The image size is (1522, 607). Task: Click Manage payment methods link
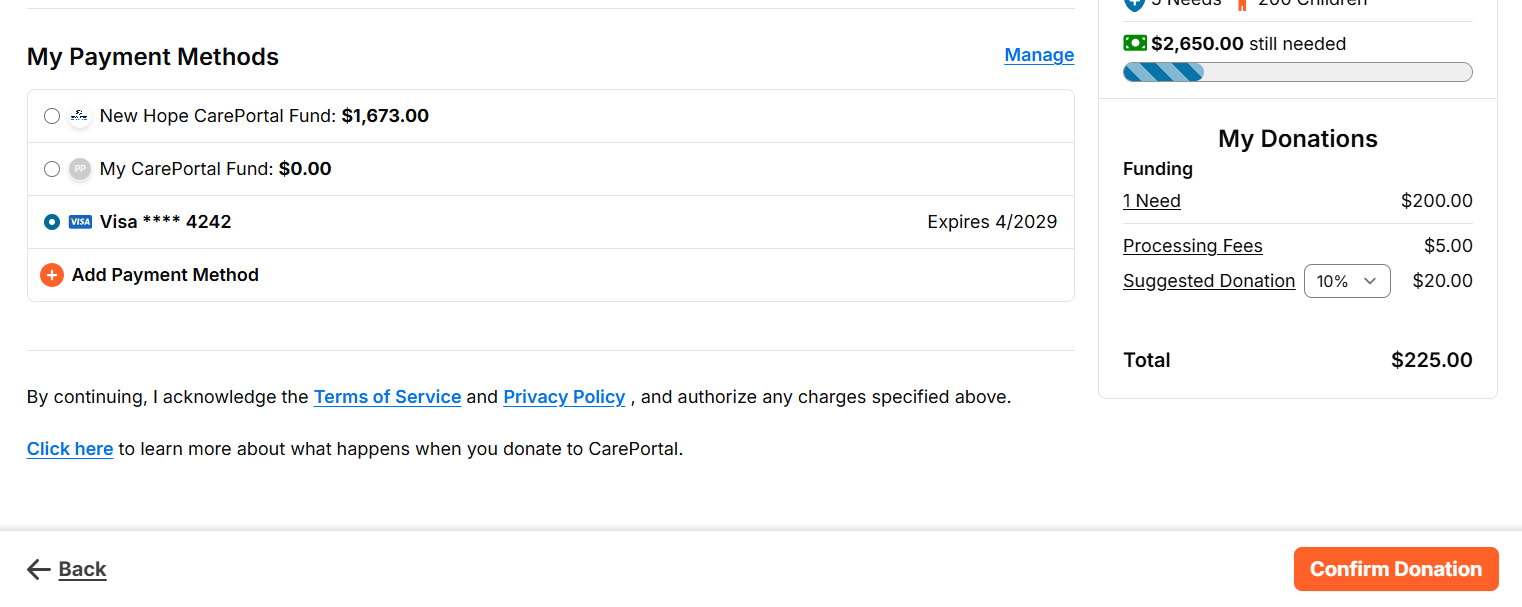1039,55
